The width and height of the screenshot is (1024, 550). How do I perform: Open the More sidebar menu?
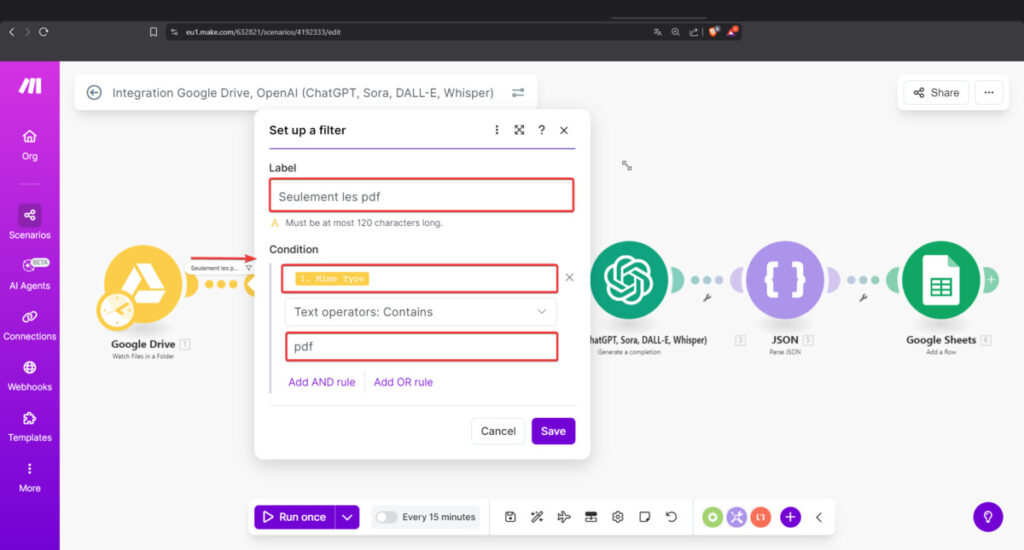[x=29, y=477]
